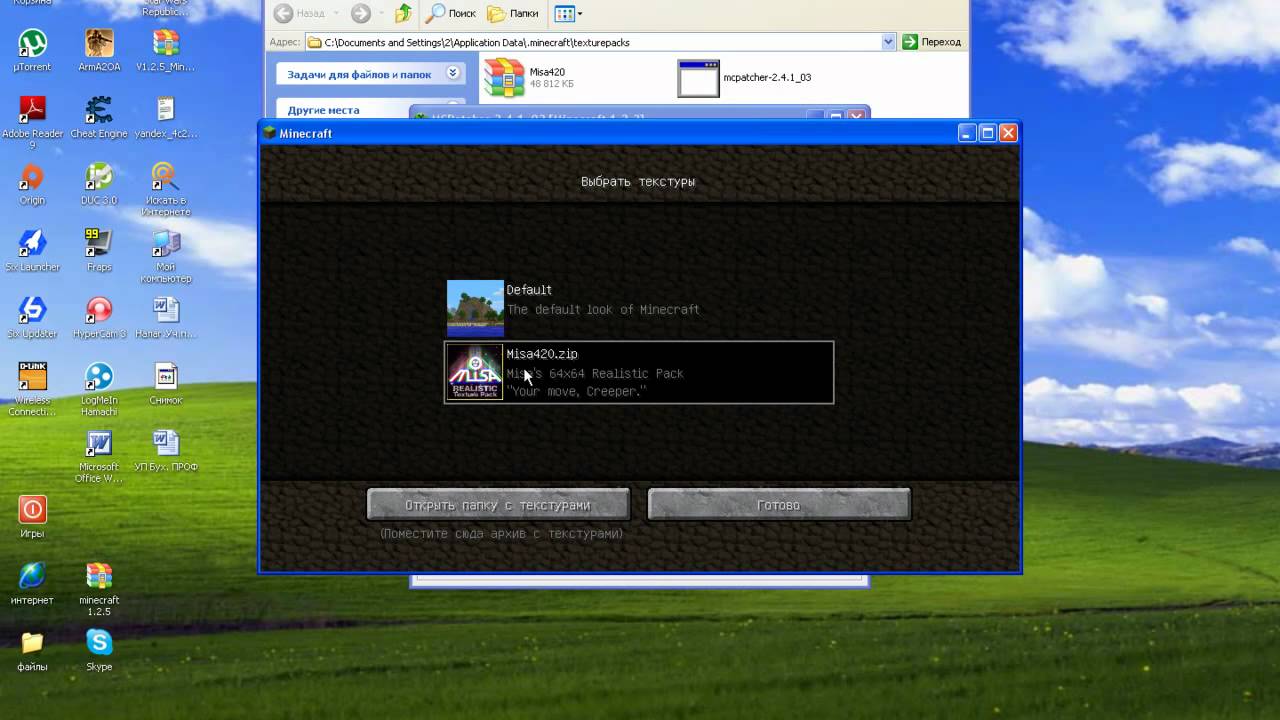Close the Minecraft window
1280x720 pixels.
click(x=1008, y=133)
